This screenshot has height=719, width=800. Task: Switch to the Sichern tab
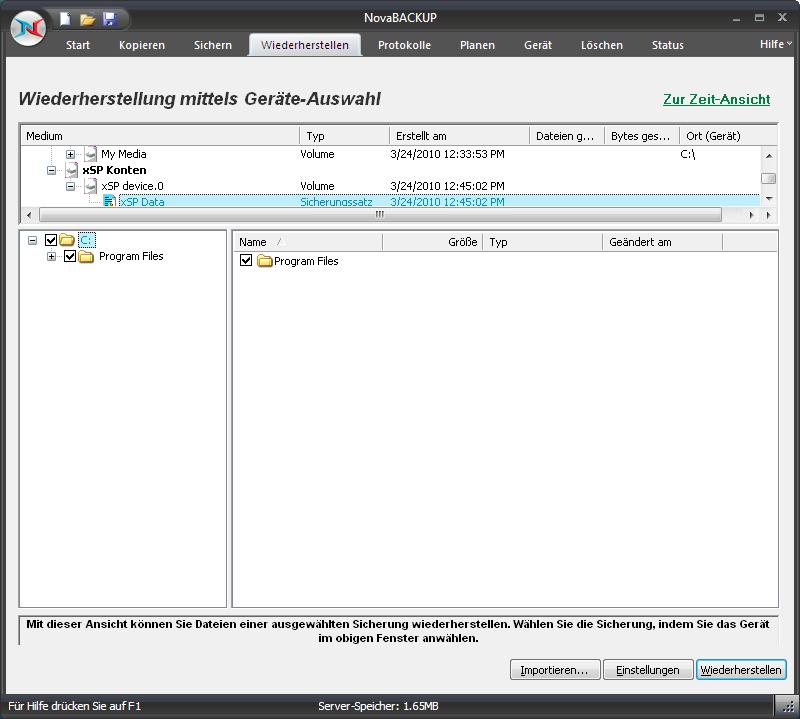point(213,45)
